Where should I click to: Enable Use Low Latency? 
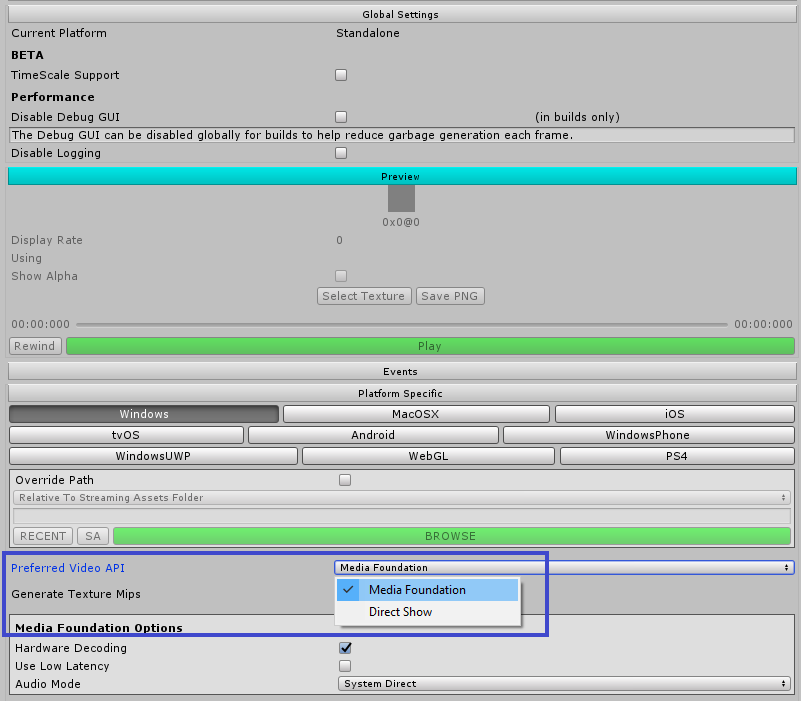(x=345, y=666)
